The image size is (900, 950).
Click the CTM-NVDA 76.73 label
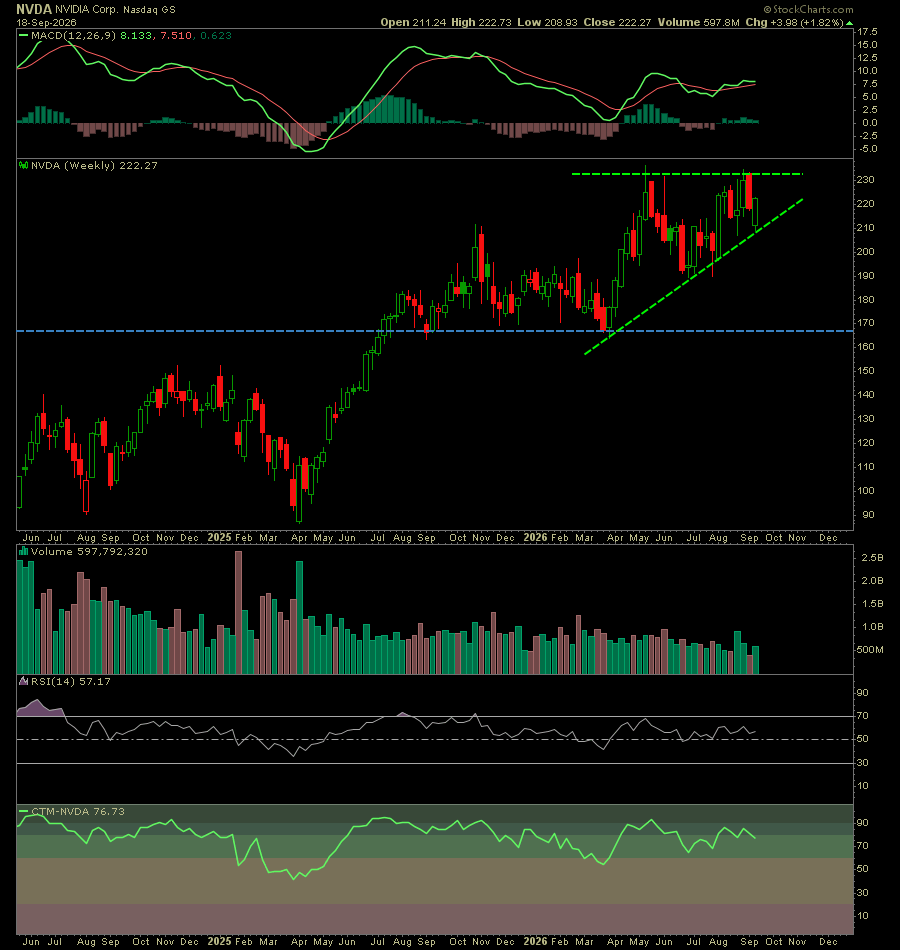(78, 811)
